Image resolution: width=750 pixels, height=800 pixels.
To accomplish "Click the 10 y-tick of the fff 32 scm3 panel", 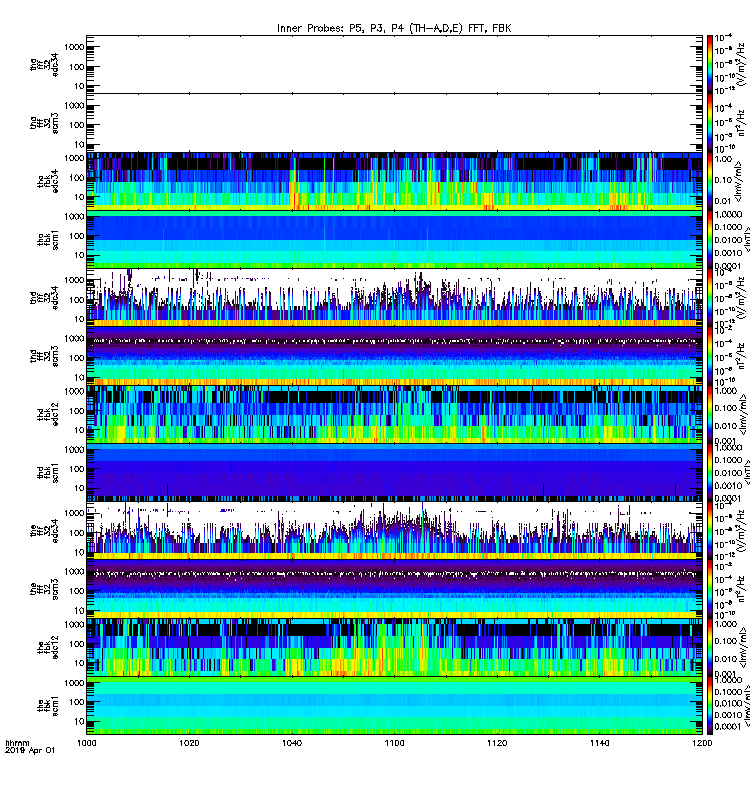I will click(79, 610).
